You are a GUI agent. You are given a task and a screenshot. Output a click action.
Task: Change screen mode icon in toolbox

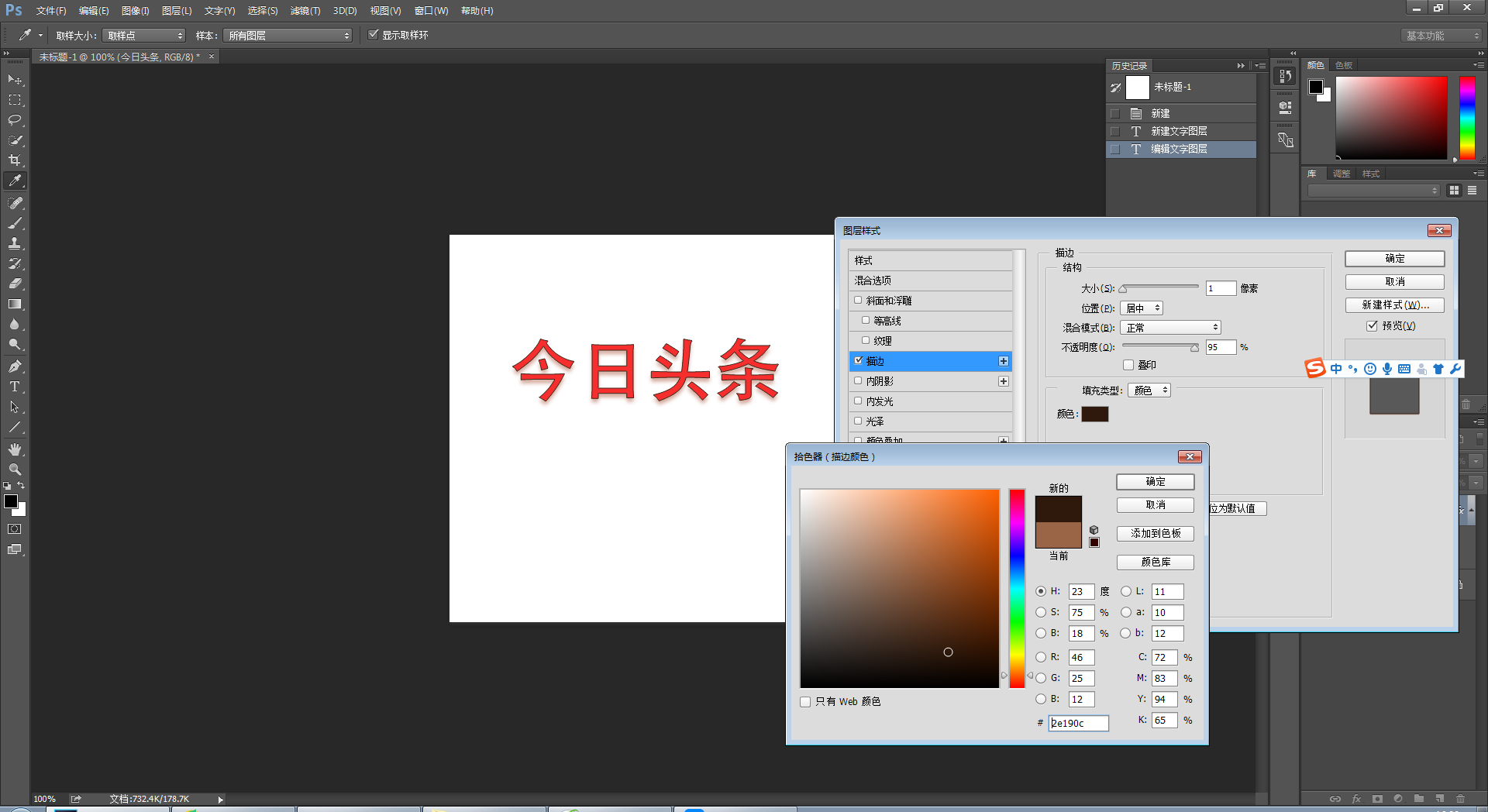[x=15, y=549]
